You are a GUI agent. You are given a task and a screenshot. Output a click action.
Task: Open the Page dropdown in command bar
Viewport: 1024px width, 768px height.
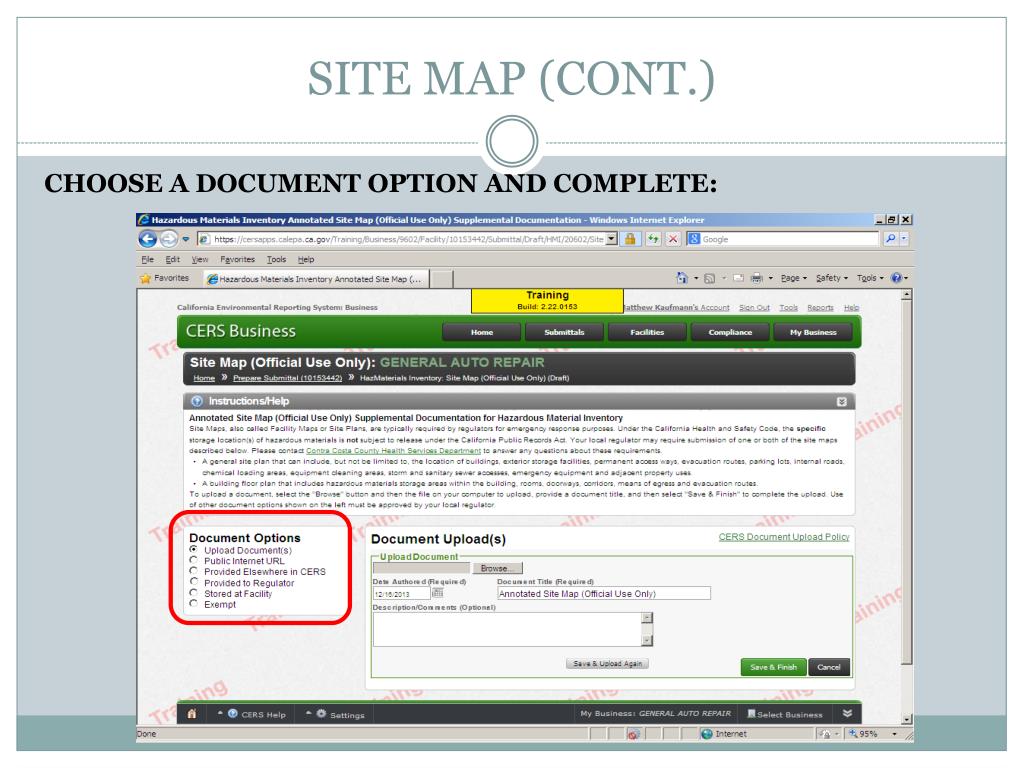[x=793, y=278]
